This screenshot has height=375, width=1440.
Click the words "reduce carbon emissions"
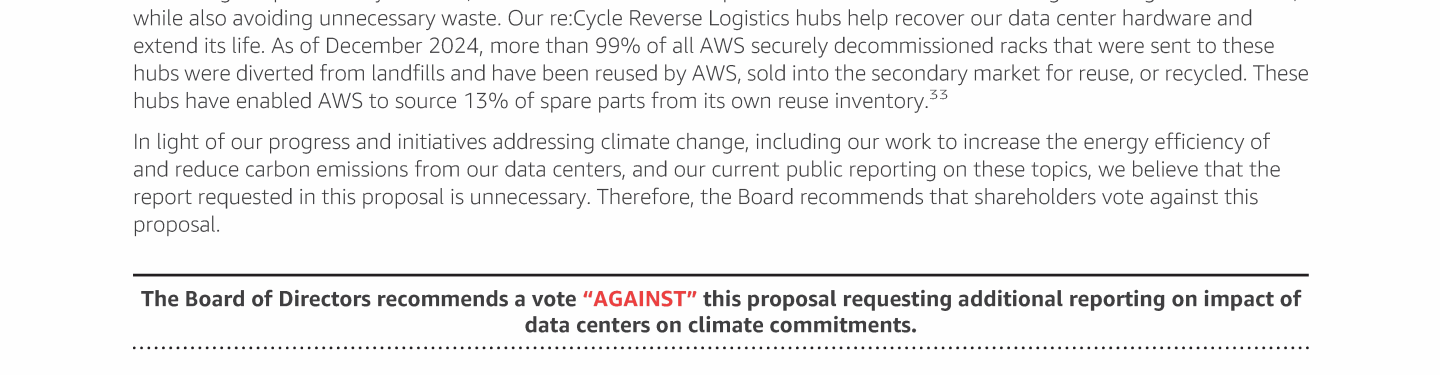[274, 170]
